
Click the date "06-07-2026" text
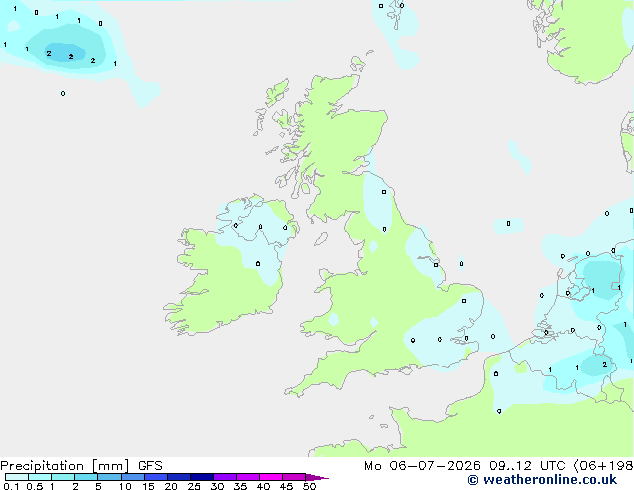435,466
